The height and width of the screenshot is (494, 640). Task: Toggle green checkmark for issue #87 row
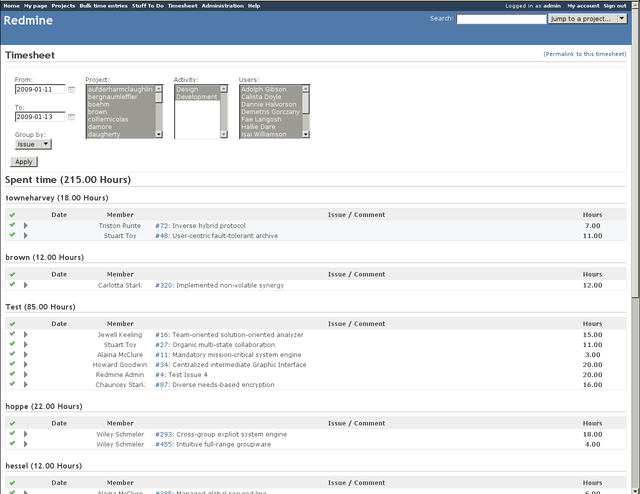tap(12, 384)
